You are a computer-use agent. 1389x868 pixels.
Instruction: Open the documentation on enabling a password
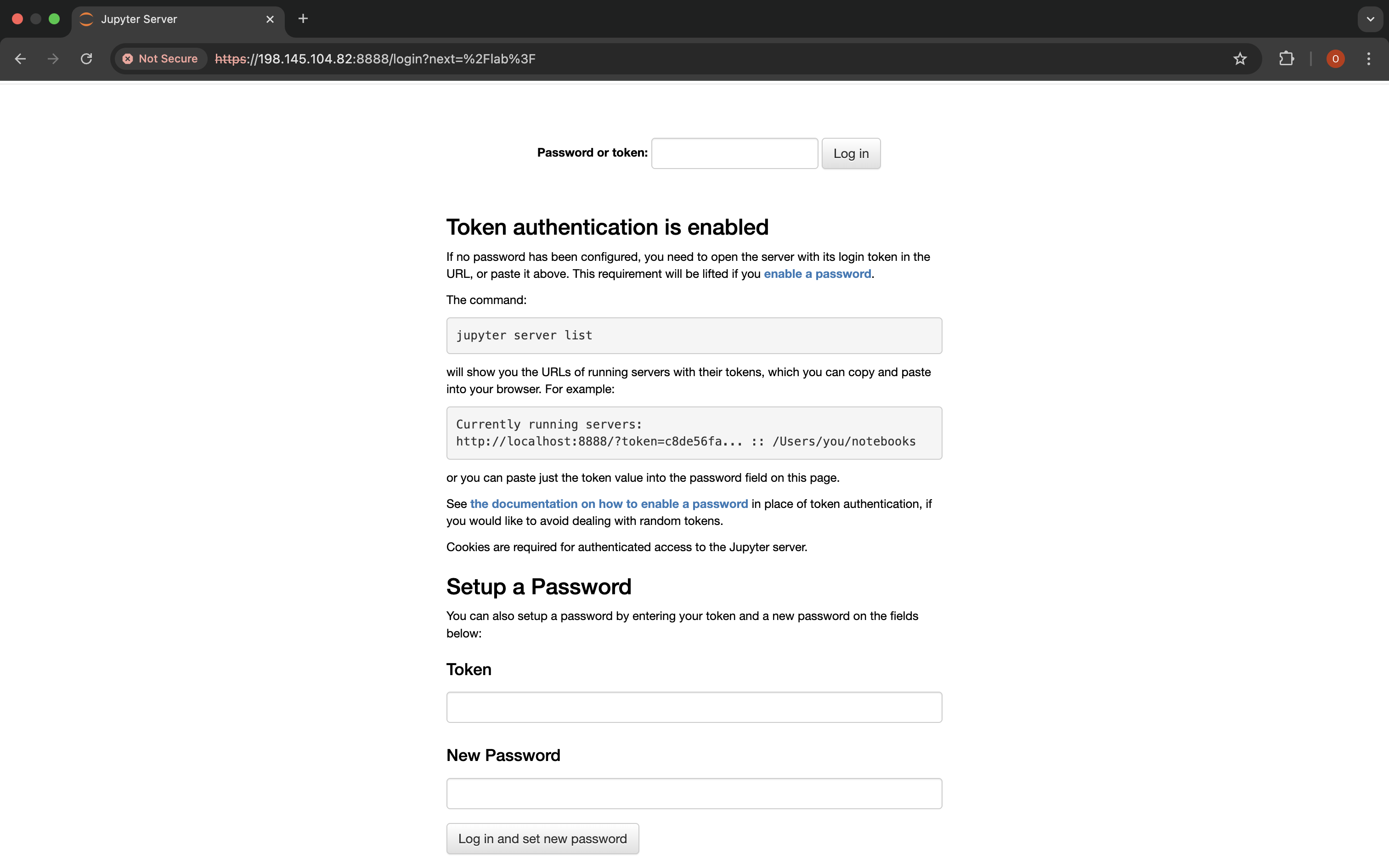click(x=609, y=503)
